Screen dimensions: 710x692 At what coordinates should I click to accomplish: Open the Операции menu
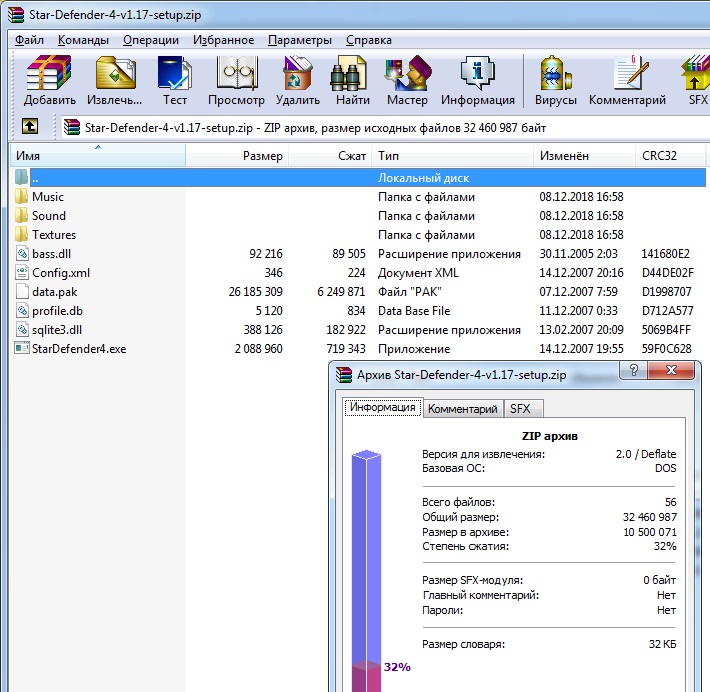point(151,40)
